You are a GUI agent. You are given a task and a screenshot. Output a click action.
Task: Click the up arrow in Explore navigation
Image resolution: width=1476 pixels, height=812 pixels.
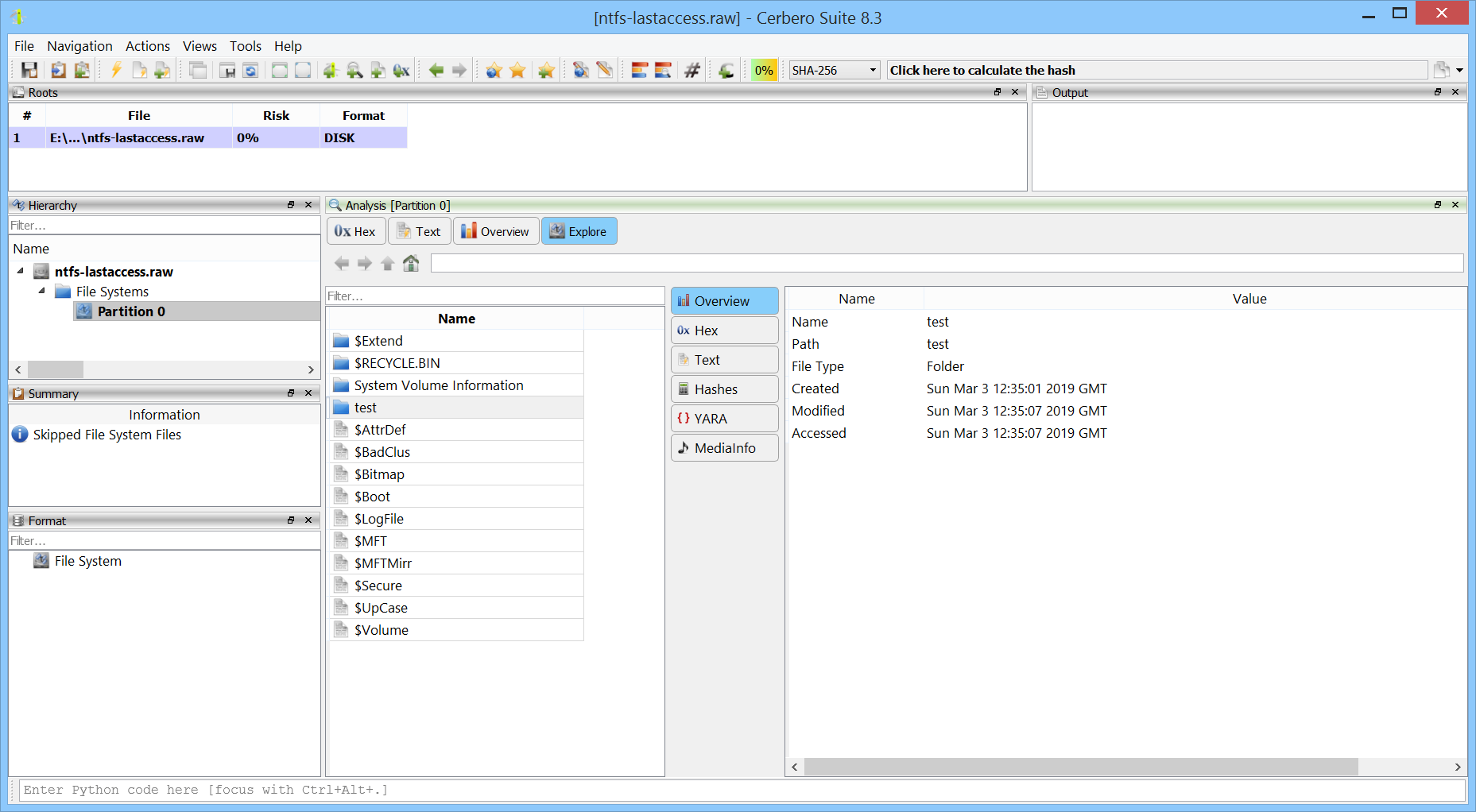pos(387,263)
